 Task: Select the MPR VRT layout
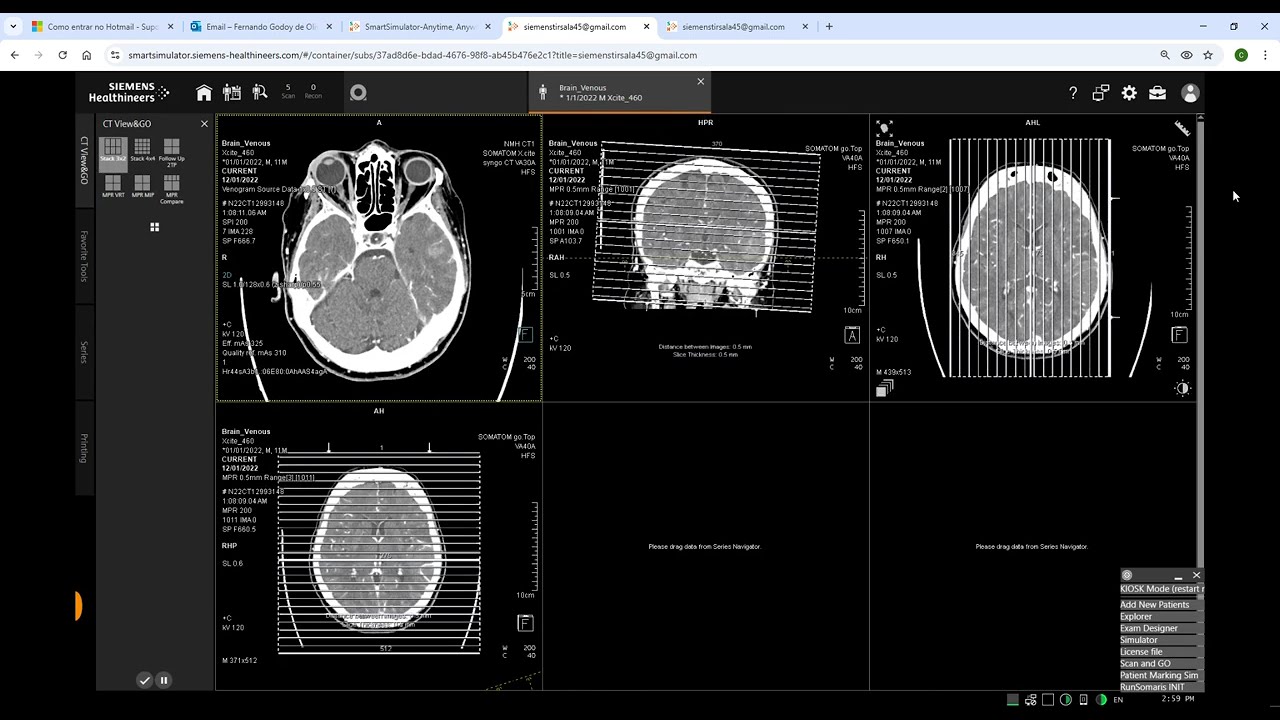(113, 186)
